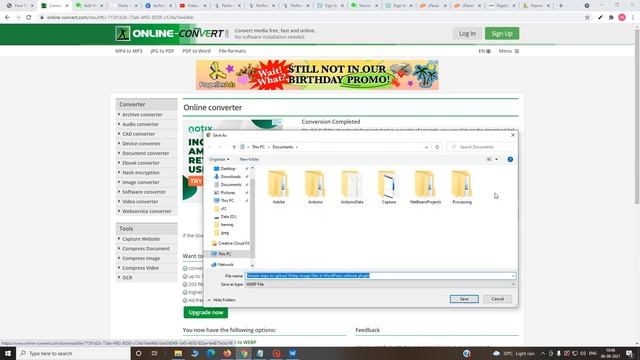Open the Processing folder
This screenshot has height=360, width=640.
tap(462, 187)
